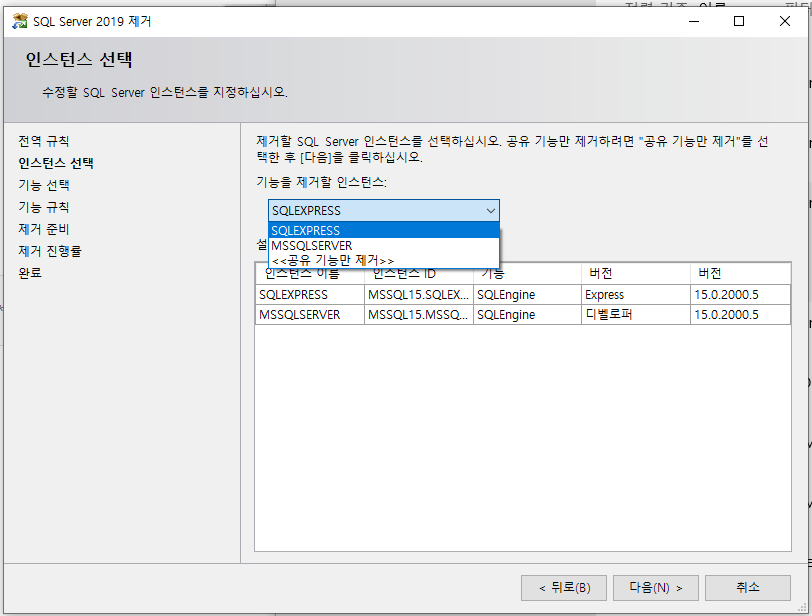Click the SQL Server setup icon in title bar

click(x=20, y=21)
